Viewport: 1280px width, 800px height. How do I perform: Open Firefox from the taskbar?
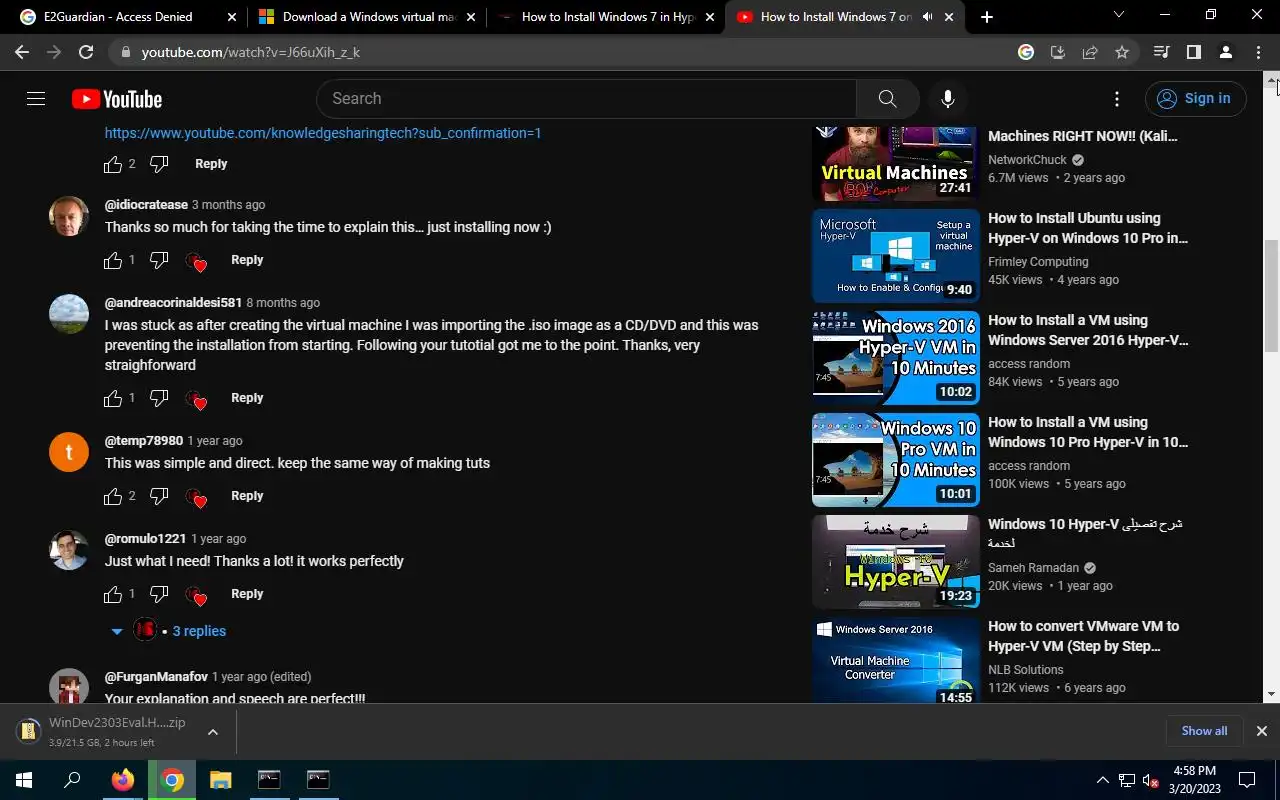[122, 780]
